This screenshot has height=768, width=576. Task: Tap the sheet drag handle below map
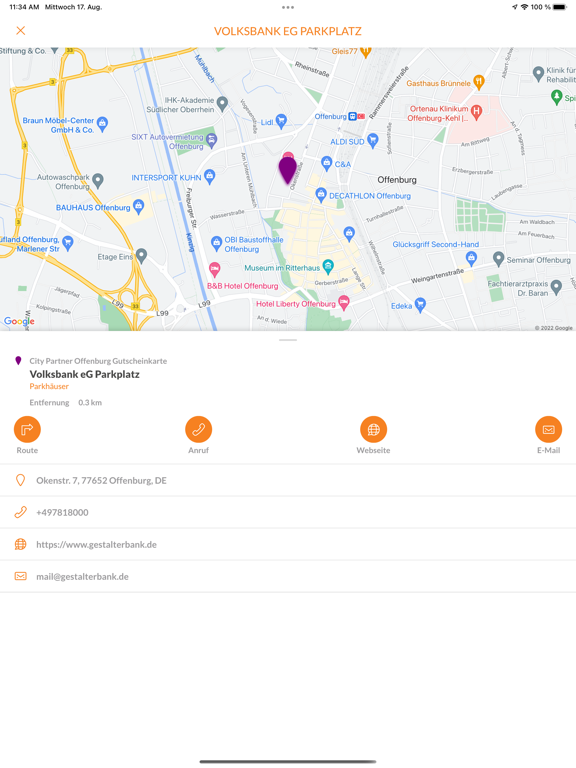coord(288,340)
